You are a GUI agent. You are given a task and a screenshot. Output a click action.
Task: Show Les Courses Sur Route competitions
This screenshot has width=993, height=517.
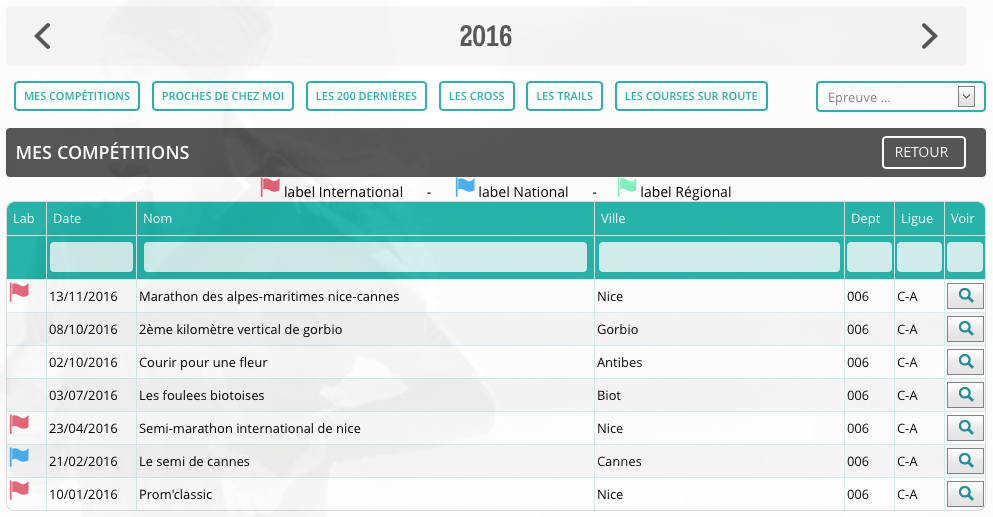(691, 97)
